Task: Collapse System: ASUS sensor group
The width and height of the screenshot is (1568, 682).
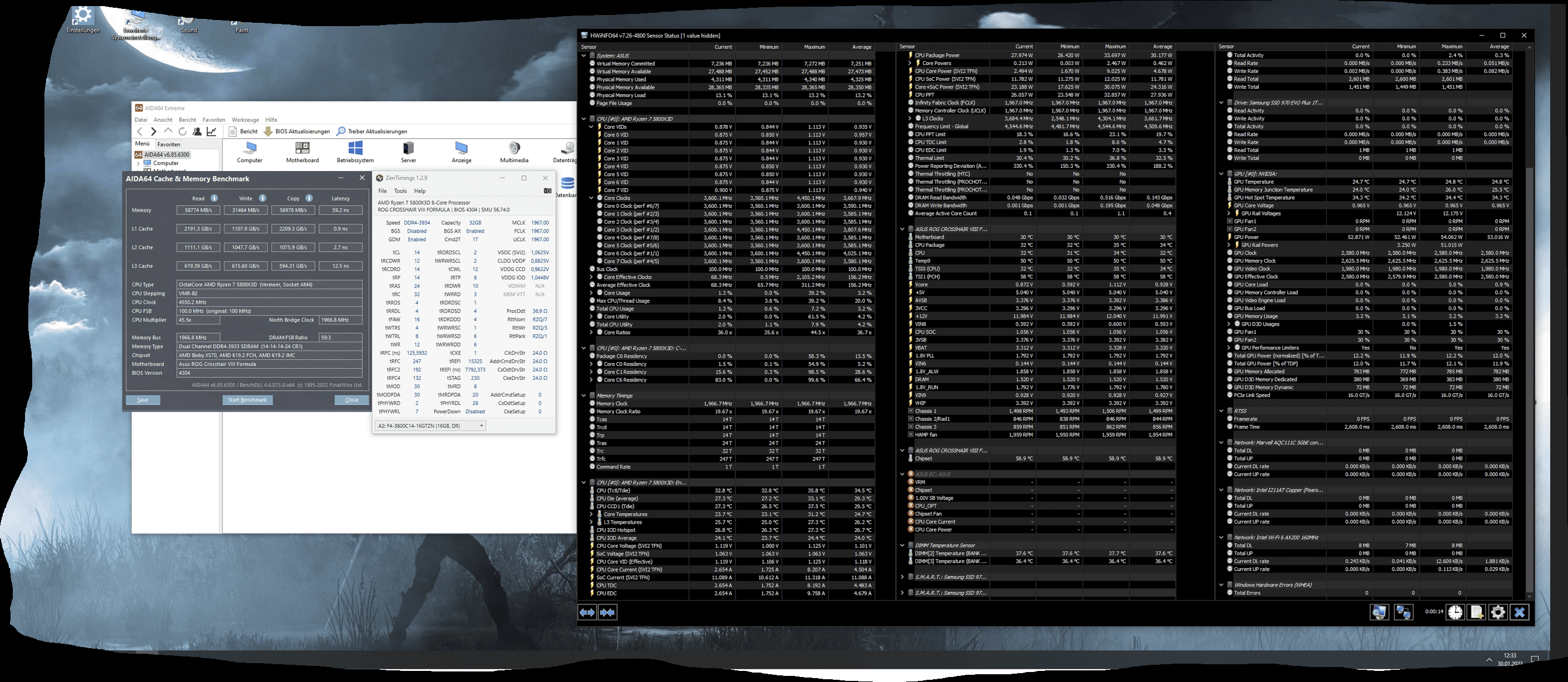Action: [584, 56]
